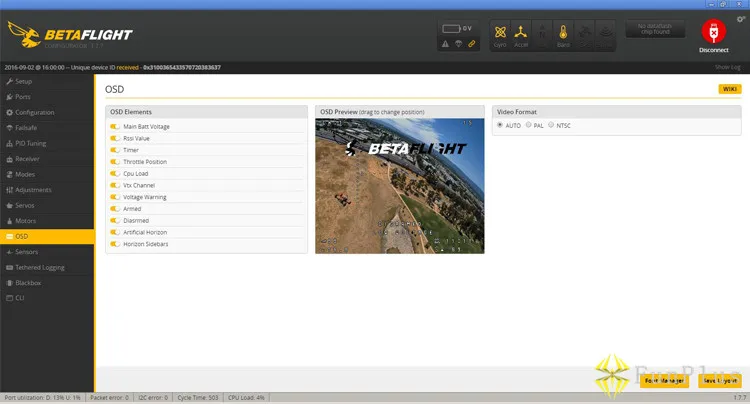The image size is (750, 404).
Task: Select the AUTO video format
Action: tap(500, 125)
